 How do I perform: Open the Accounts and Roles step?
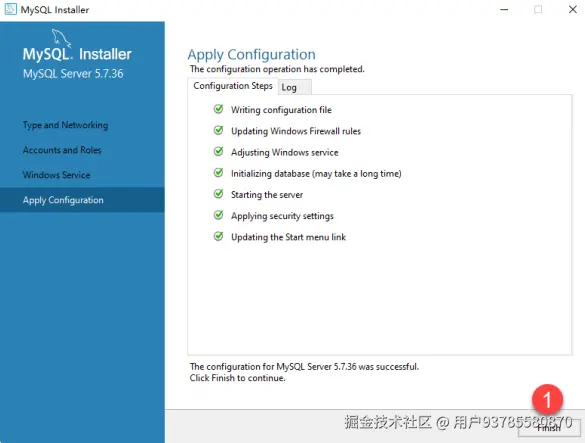point(62,150)
